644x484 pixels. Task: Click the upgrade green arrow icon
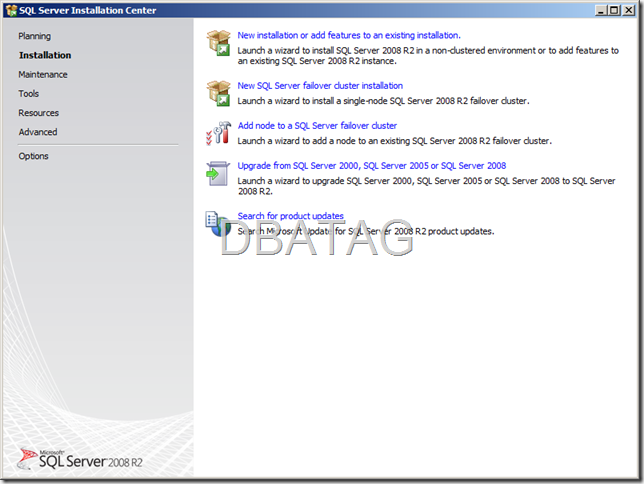pos(218,173)
